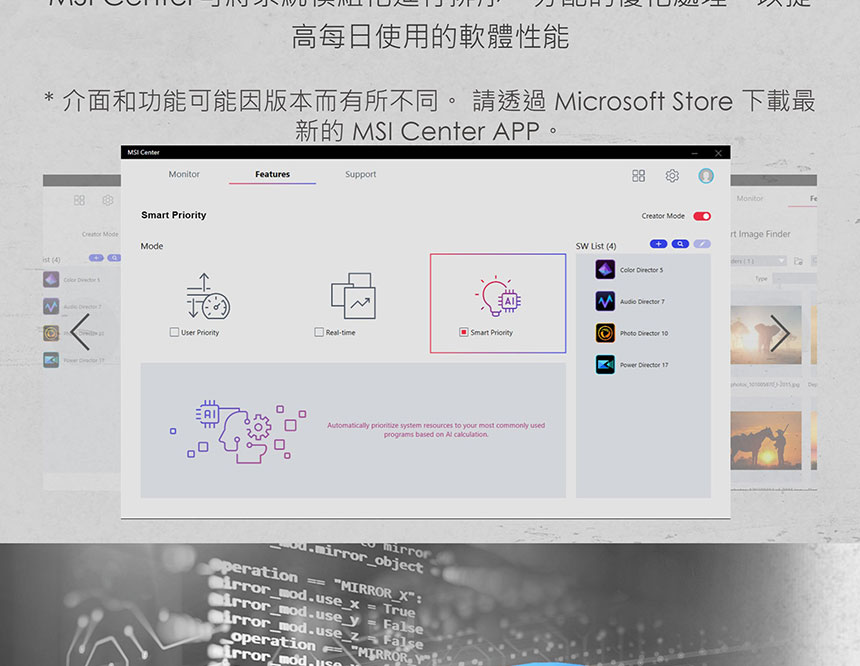Screen dimensions: 860x666
Task: Search the SW List with the magnifier button
Action: (x=680, y=244)
